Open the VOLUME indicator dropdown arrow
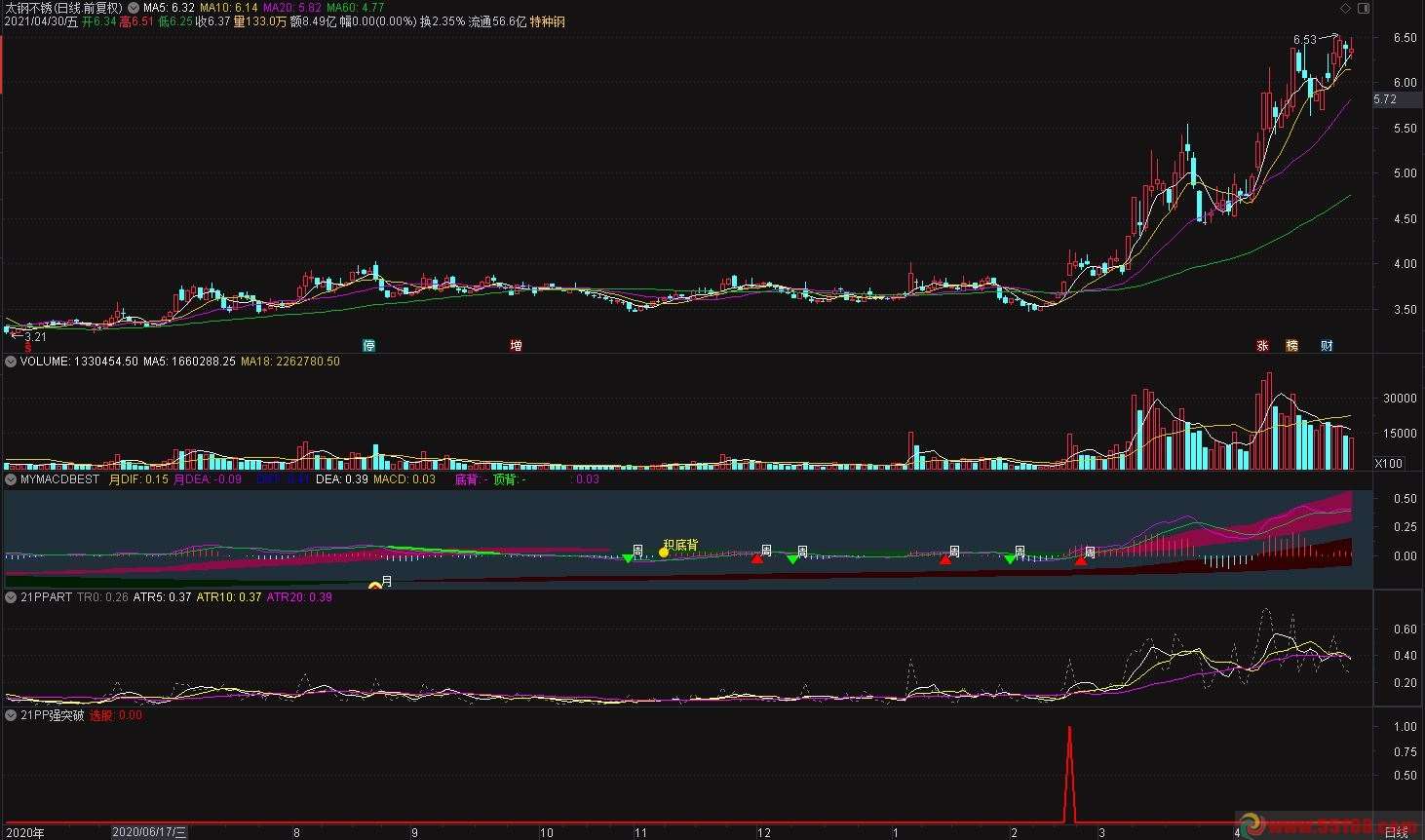Viewport: 1425px width, 840px height. (x=11, y=362)
